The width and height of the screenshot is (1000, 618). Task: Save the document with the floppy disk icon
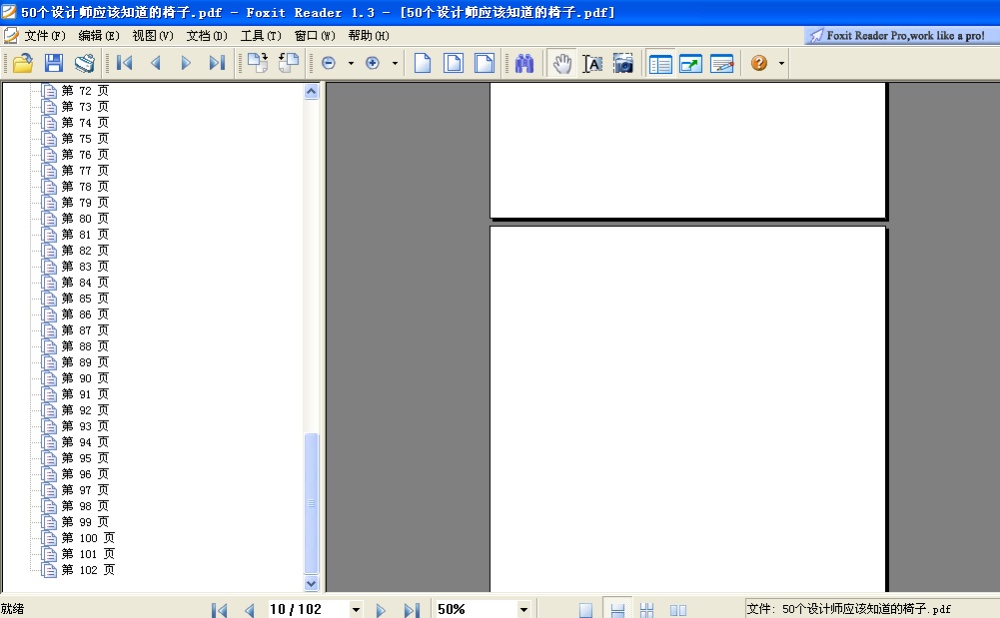click(x=54, y=63)
